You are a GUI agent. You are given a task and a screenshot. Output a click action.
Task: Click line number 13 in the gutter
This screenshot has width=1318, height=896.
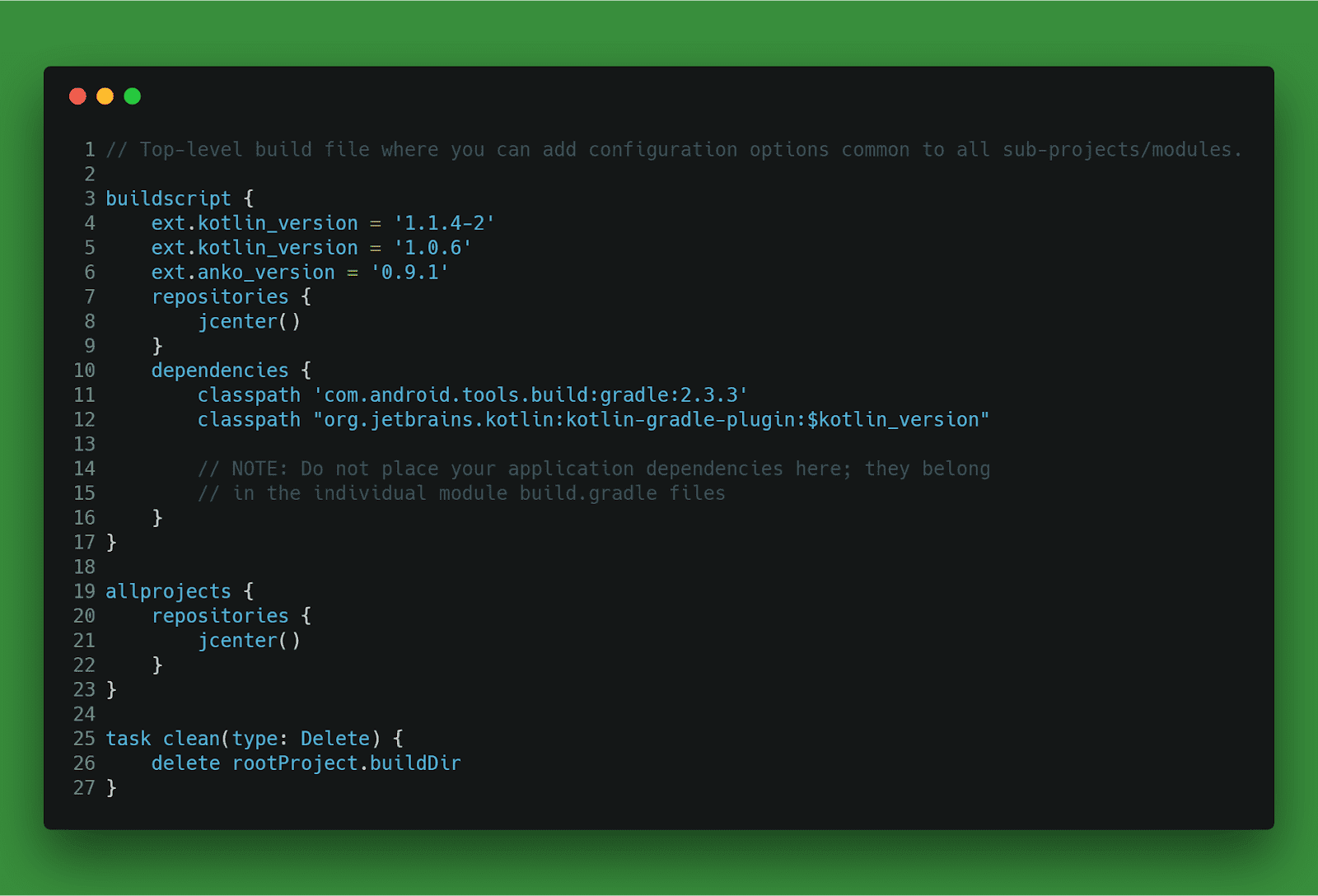tap(84, 445)
